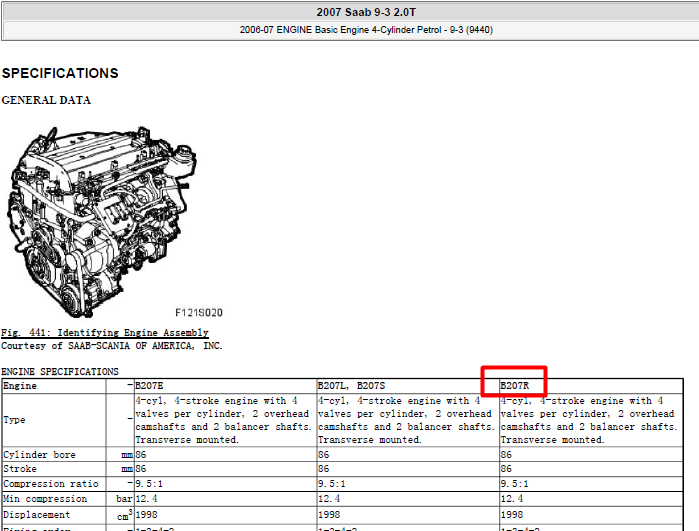Open the 'Fig. 441: Identifying Engine Assembly' link
The width and height of the screenshot is (699, 531).
105,333
